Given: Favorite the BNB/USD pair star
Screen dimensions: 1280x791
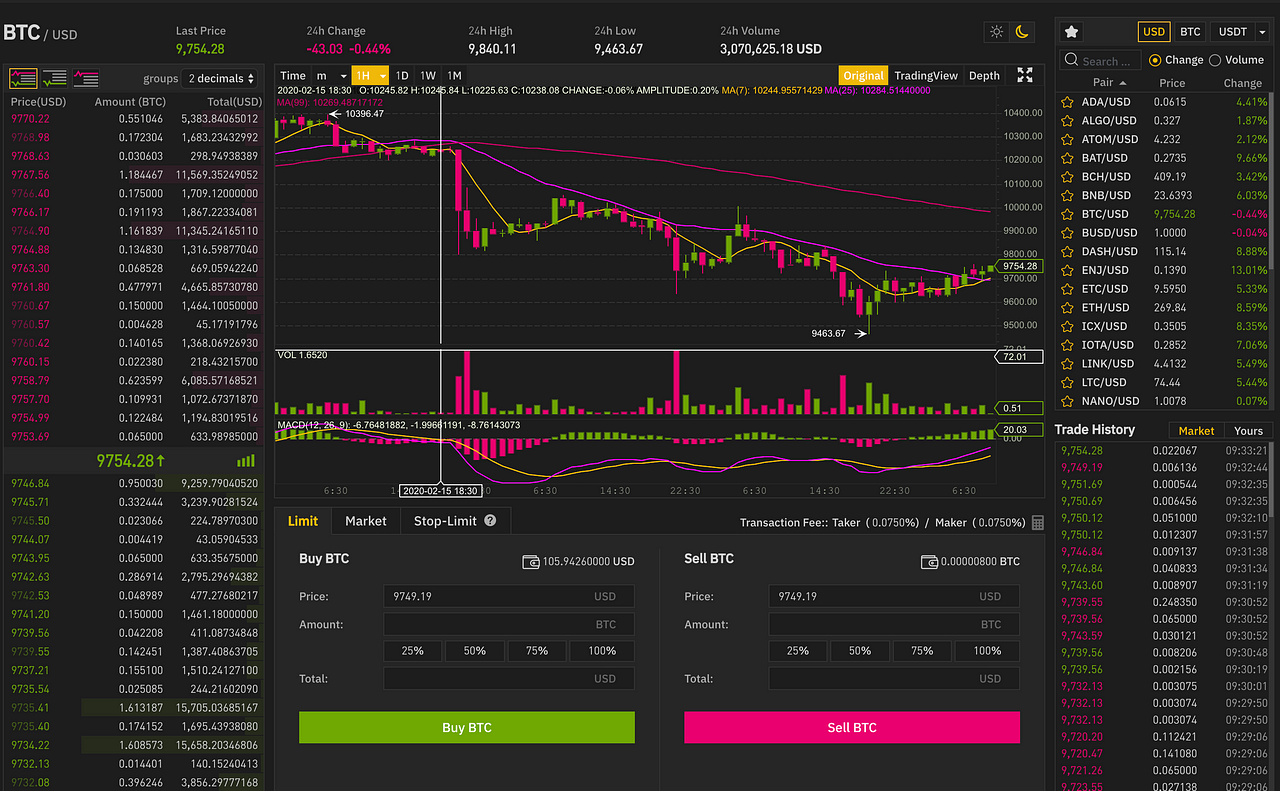Looking at the screenshot, I should click(1068, 195).
